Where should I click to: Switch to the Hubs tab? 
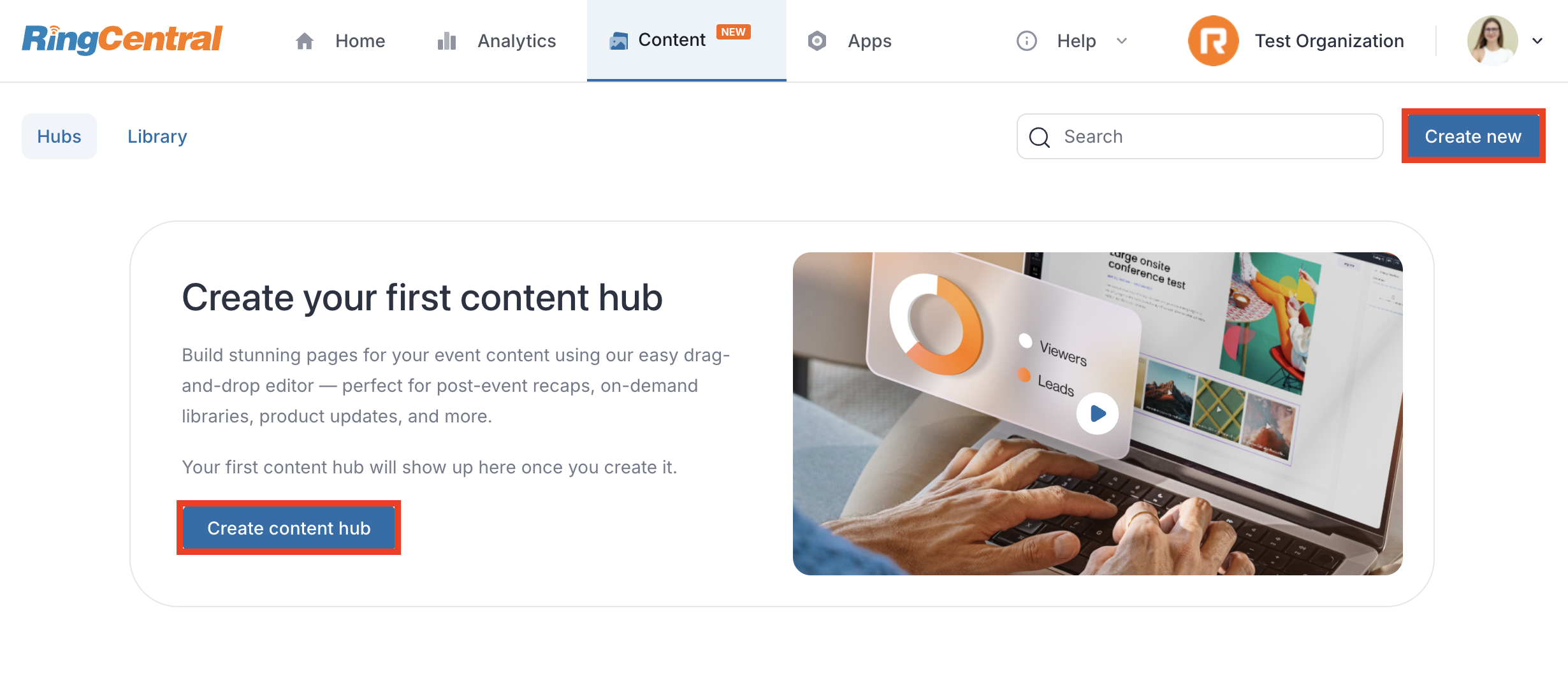coord(59,136)
